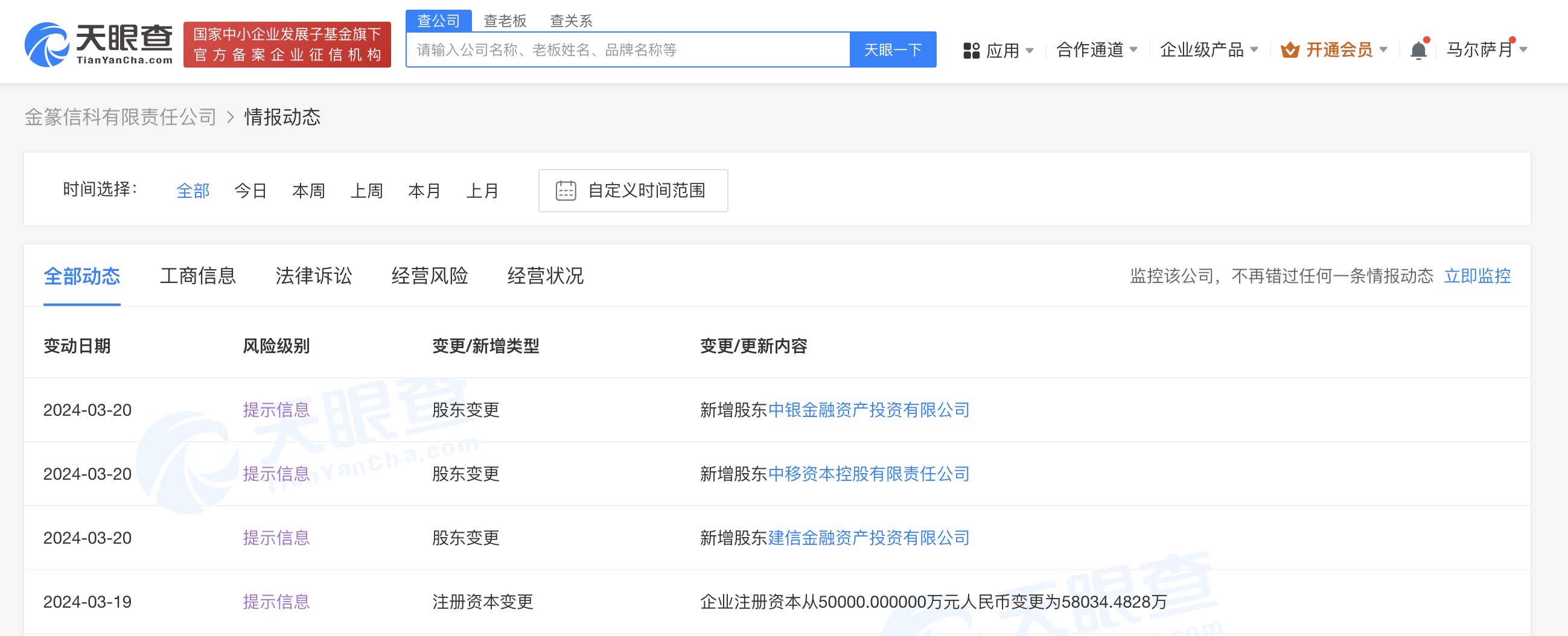Switch to the 经营风险 tab

coord(429,276)
